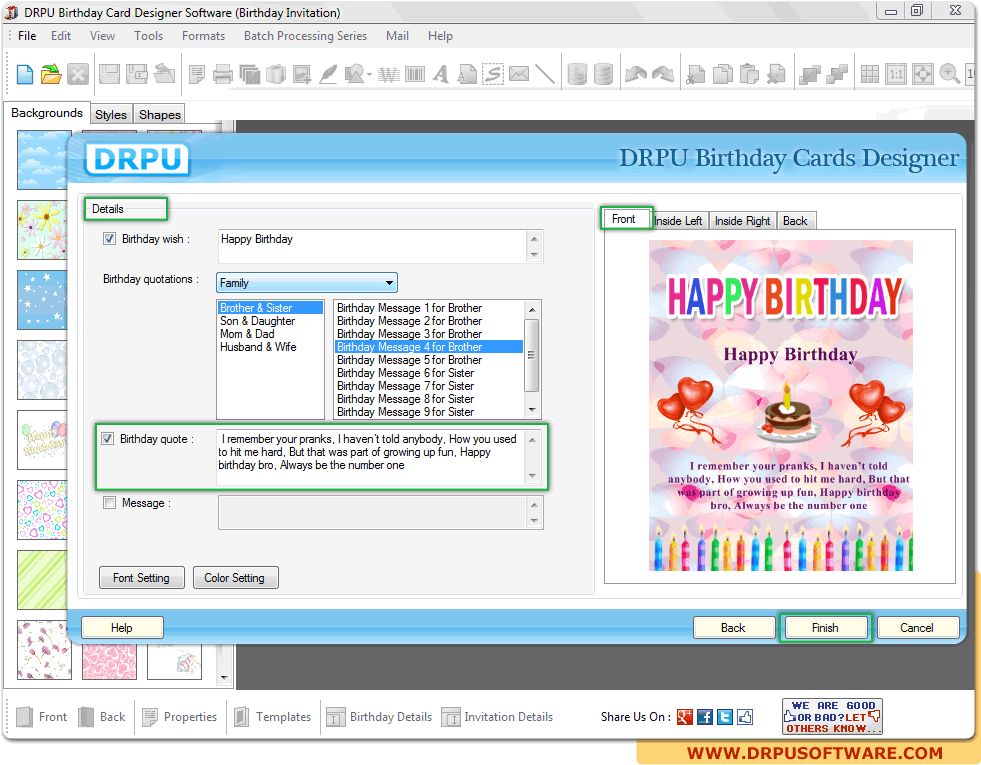981x765 pixels.
Task: Open a file with the folder icon
Action: (x=51, y=74)
